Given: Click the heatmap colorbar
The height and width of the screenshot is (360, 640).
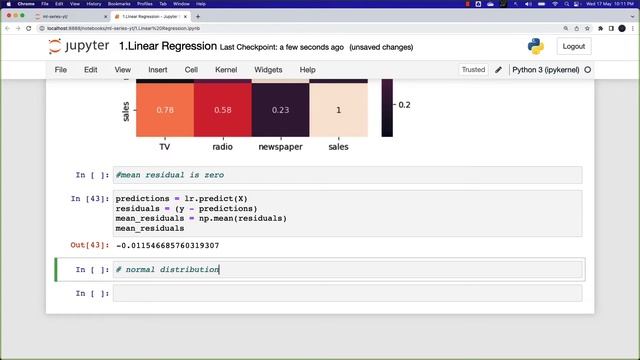Looking at the screenshot, I should coord(387,108).
